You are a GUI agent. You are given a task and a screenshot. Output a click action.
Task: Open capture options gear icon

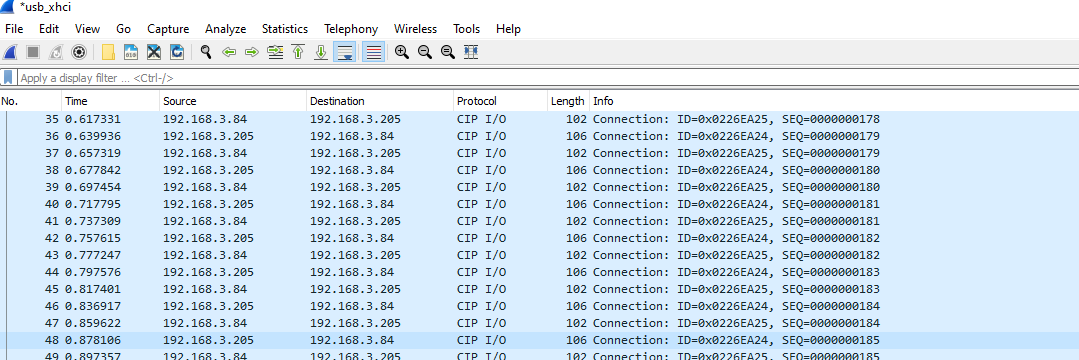pos(79,52)
